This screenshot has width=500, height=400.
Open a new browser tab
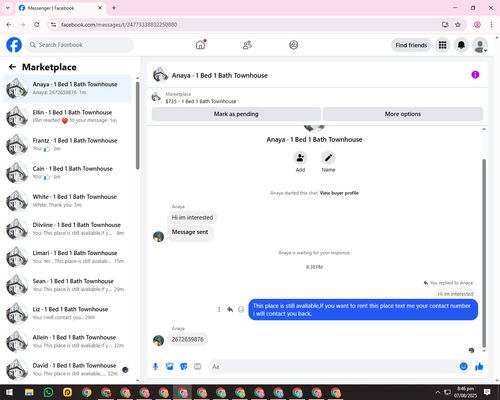tap(114, 8)
